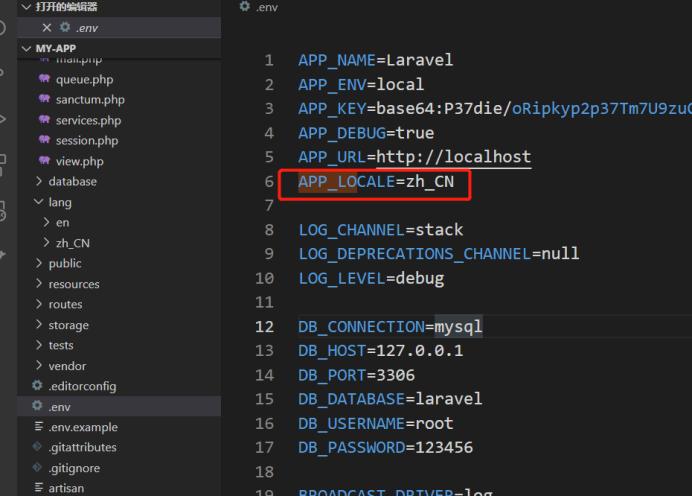The width and height of the screenshot is (692, 496).
Task: Expand the resources folder chevron
Action: pyautogui.click(x=39, y=283)
